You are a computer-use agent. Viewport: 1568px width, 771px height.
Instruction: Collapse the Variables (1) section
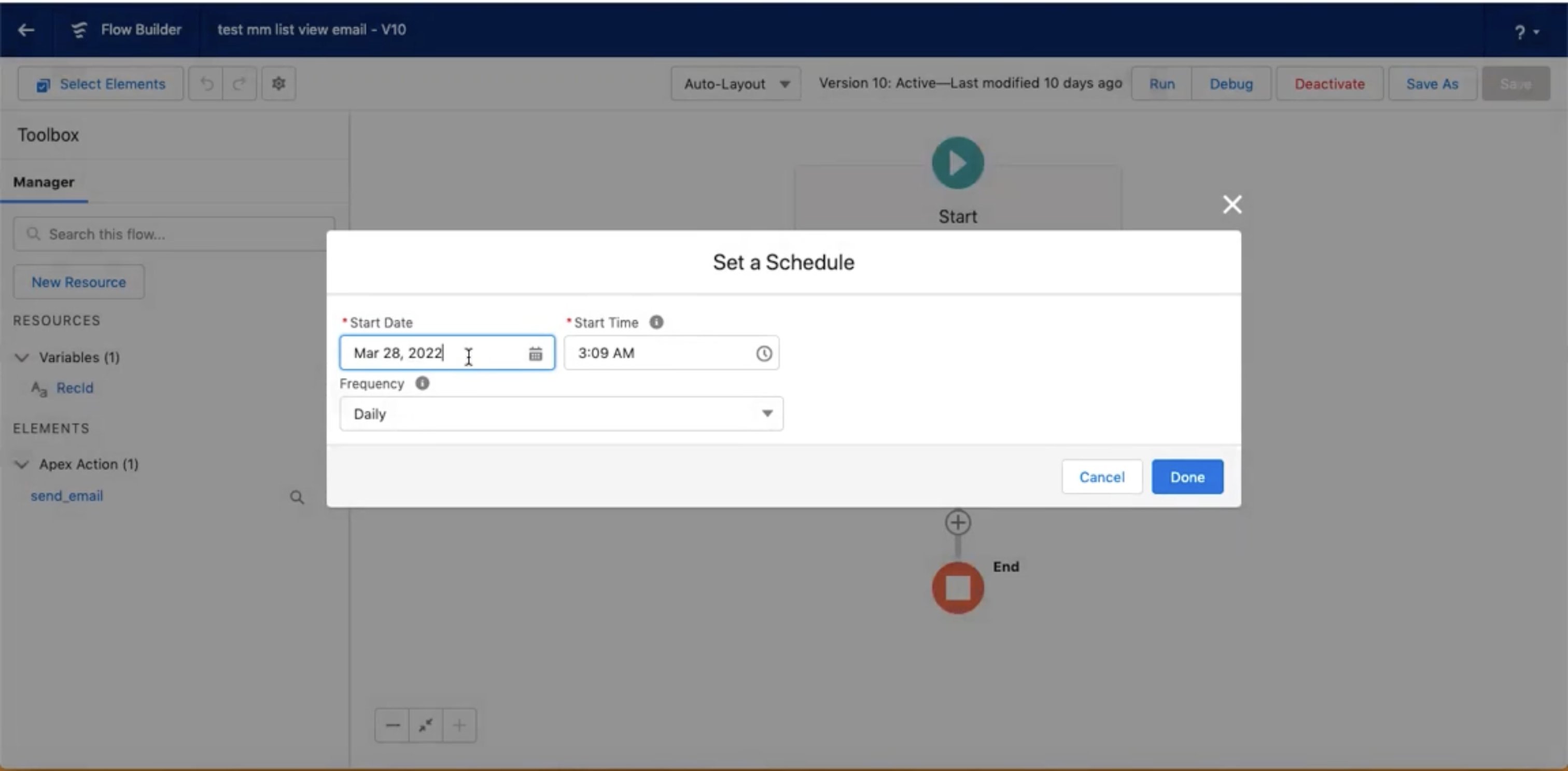coord(22,357)
